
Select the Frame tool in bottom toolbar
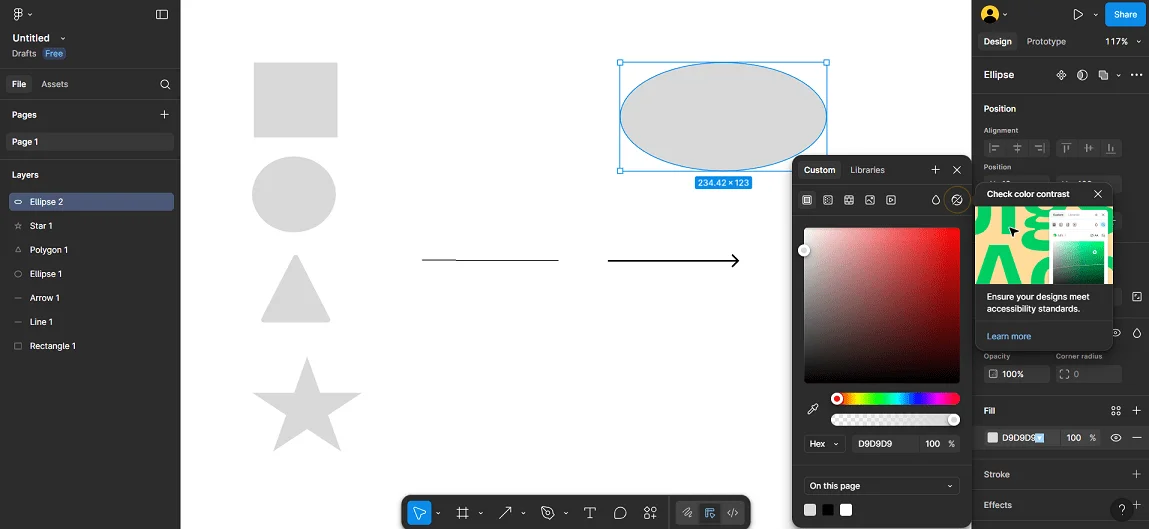[x=462, y=513]
